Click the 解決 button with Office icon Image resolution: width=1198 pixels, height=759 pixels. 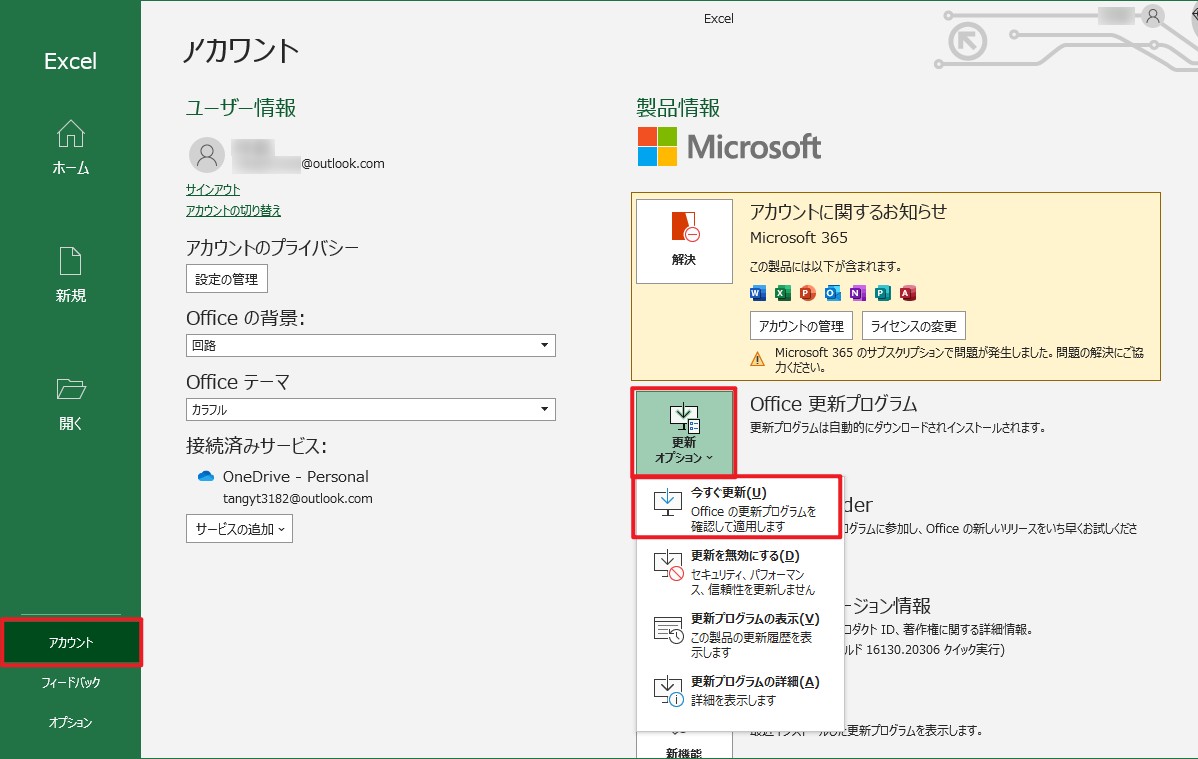(684, 242)
